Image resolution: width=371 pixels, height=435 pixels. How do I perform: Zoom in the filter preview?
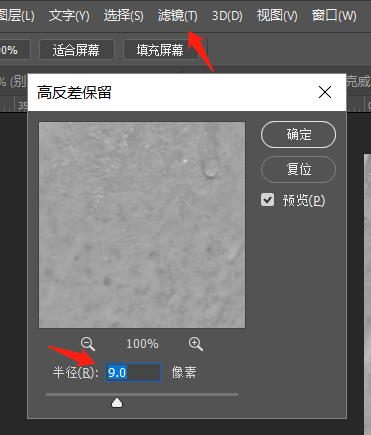[x=196, y=344]
